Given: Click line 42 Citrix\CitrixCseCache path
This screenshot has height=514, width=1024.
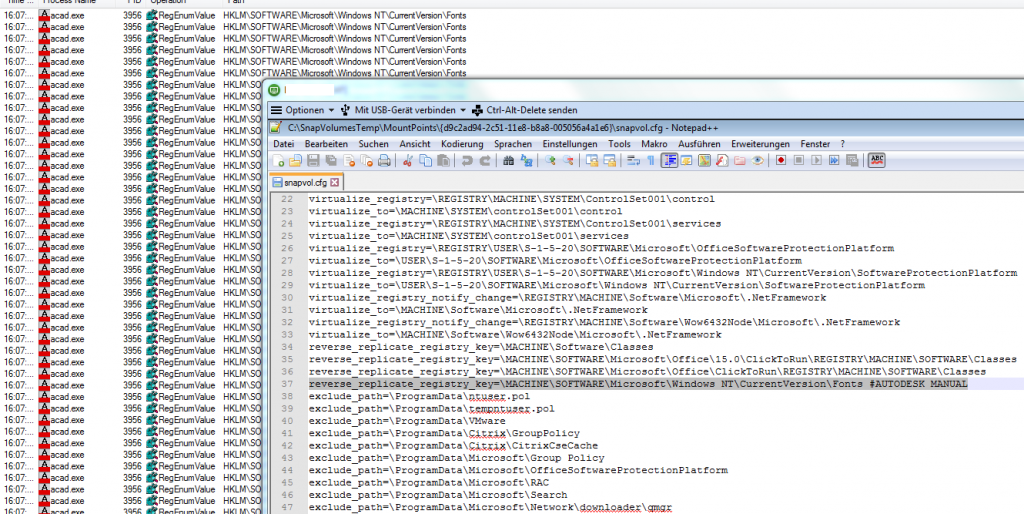Looking at the screenshot, I should pos(453,445).
